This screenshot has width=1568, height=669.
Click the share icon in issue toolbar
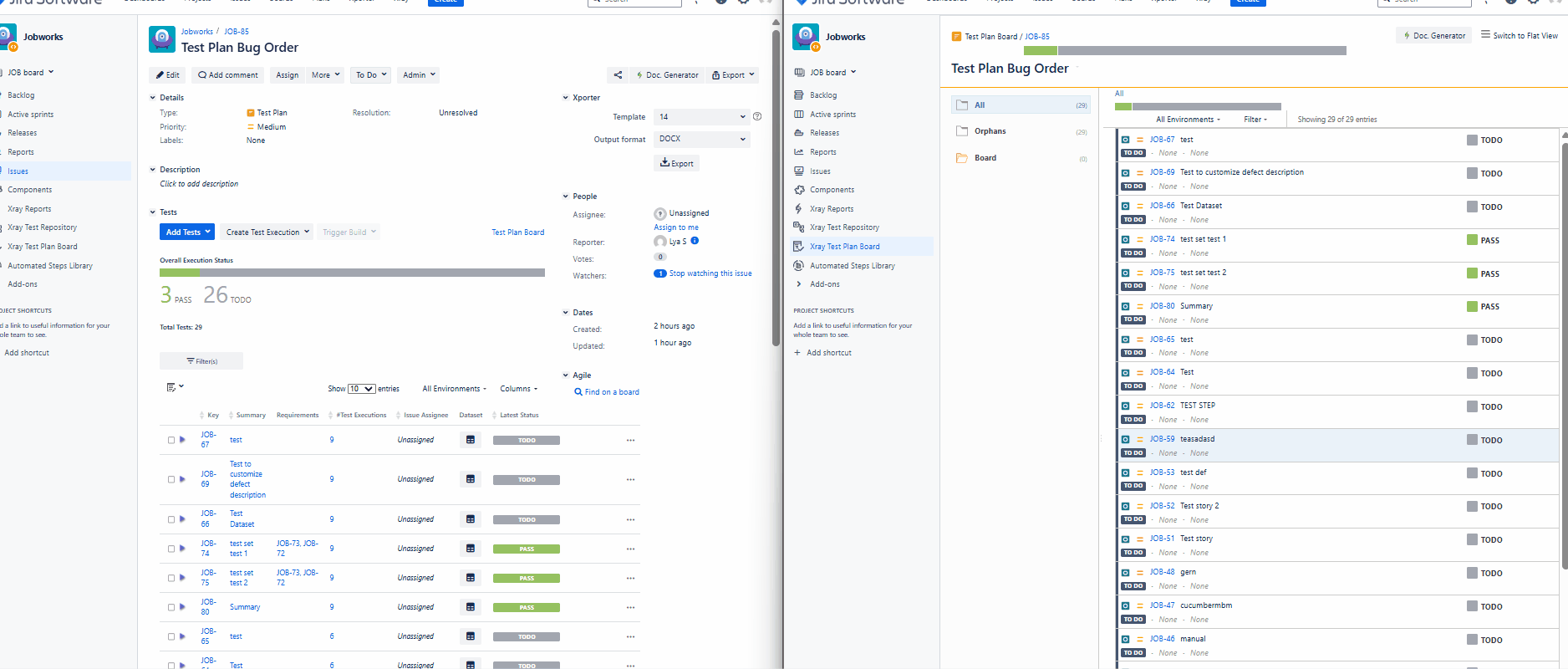[x=618, y=75]
